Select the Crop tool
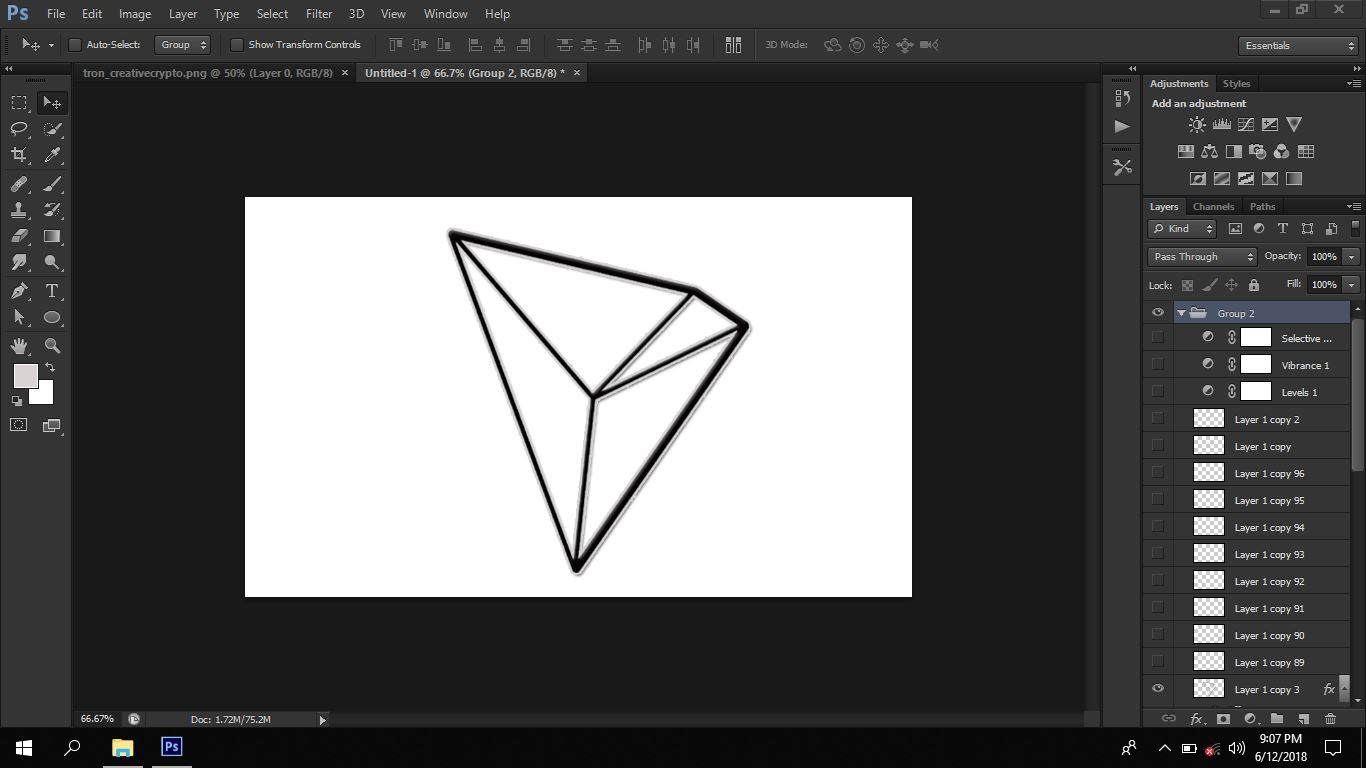Screen dimensions: 1366x768 [19, 155]
